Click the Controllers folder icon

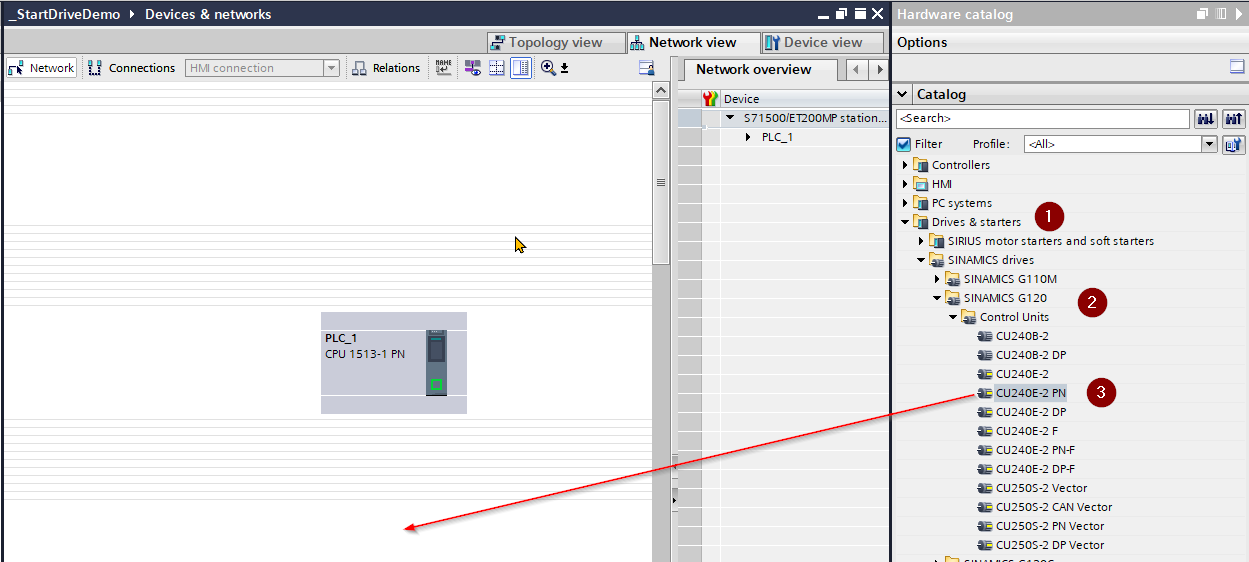click(x=921, y=165)
